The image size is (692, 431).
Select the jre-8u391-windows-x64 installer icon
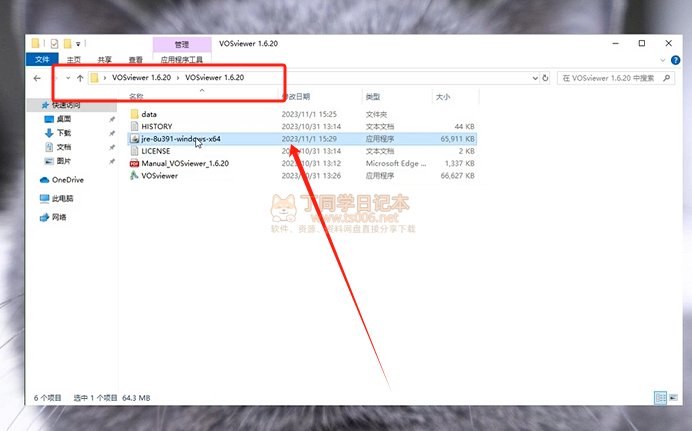pyautogui.click(x=135, y=139)
